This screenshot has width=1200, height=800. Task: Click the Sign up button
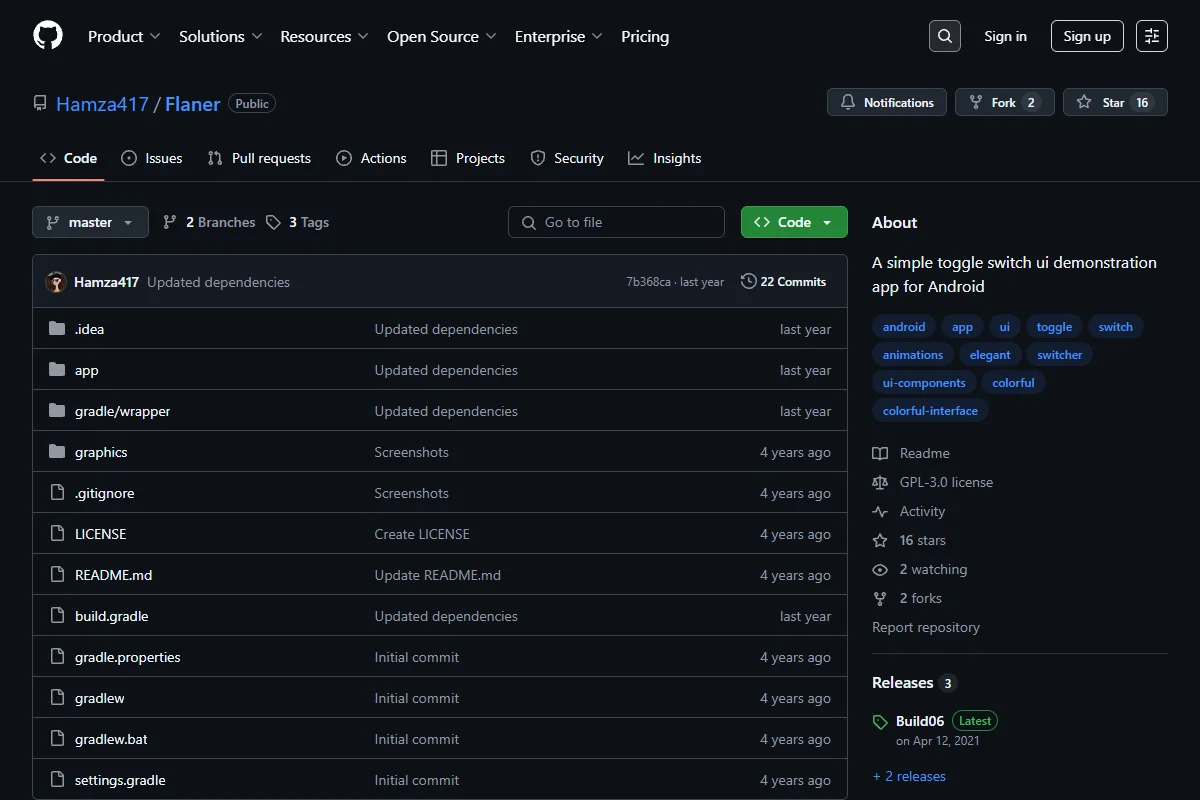[1087, 36]
